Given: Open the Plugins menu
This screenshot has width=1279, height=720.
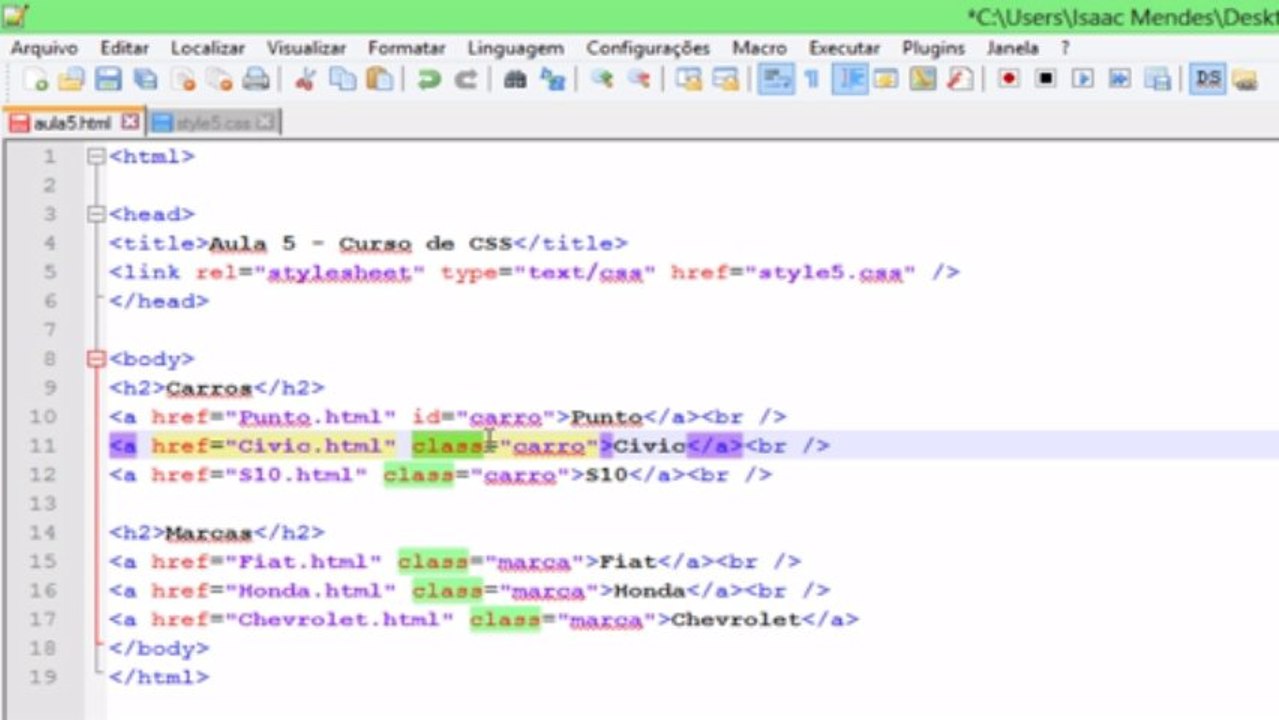Looking at the screenshot, I should pos(933,48).
